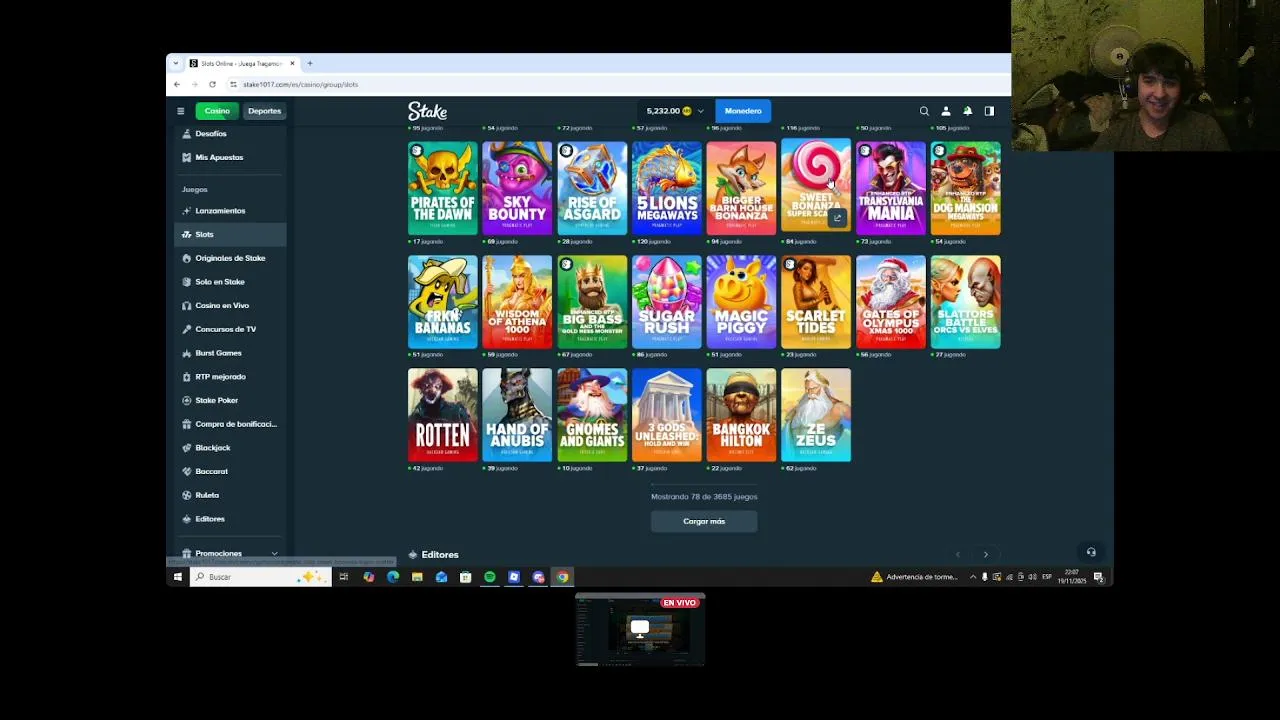Open the Rise of Asgard game
This screenshot has height=720, width=1280.
point(592,188)
